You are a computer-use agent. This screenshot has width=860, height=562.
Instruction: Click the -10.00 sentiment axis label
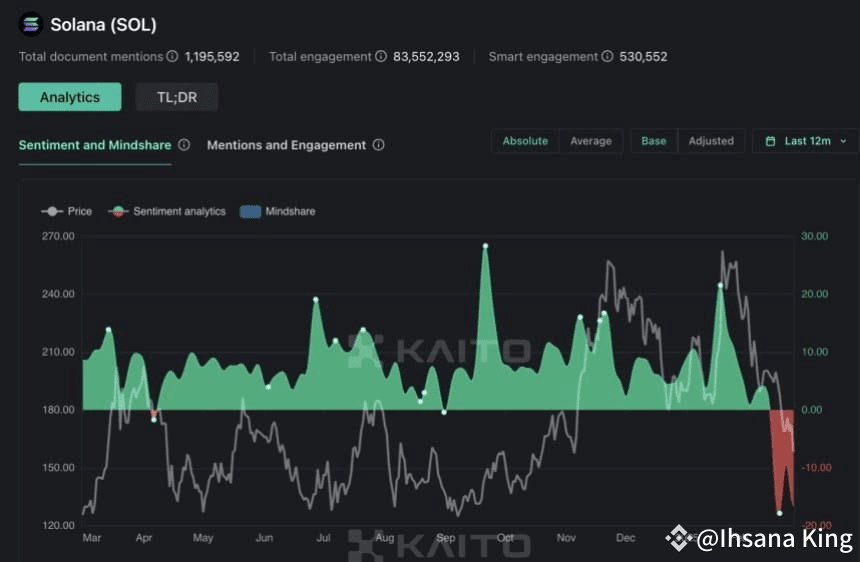816,468
